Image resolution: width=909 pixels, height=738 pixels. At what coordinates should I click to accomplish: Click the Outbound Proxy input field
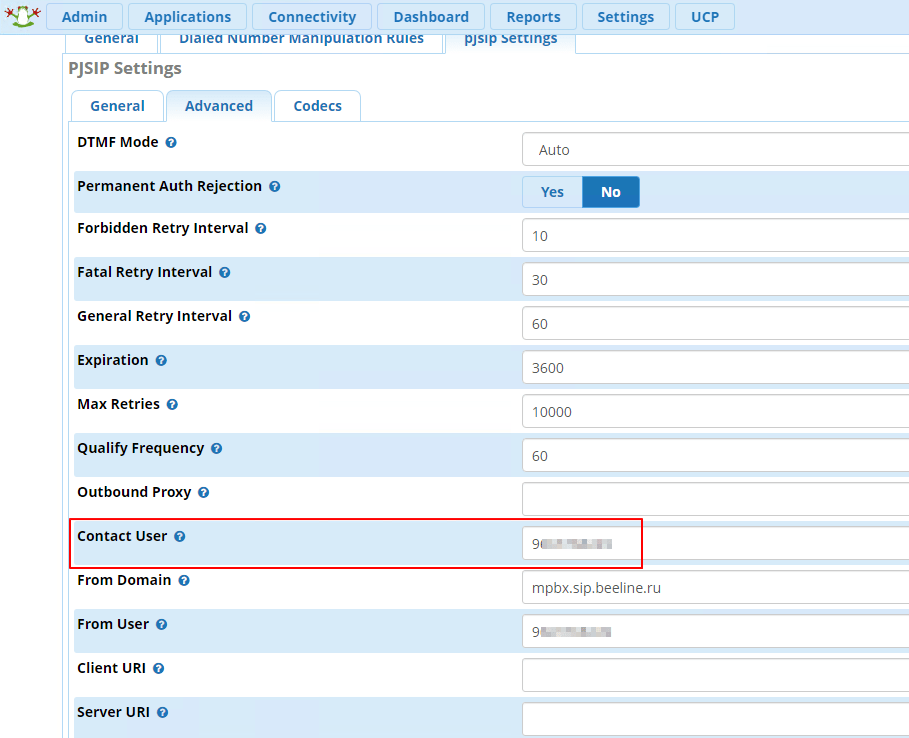(x=714, y=498)
